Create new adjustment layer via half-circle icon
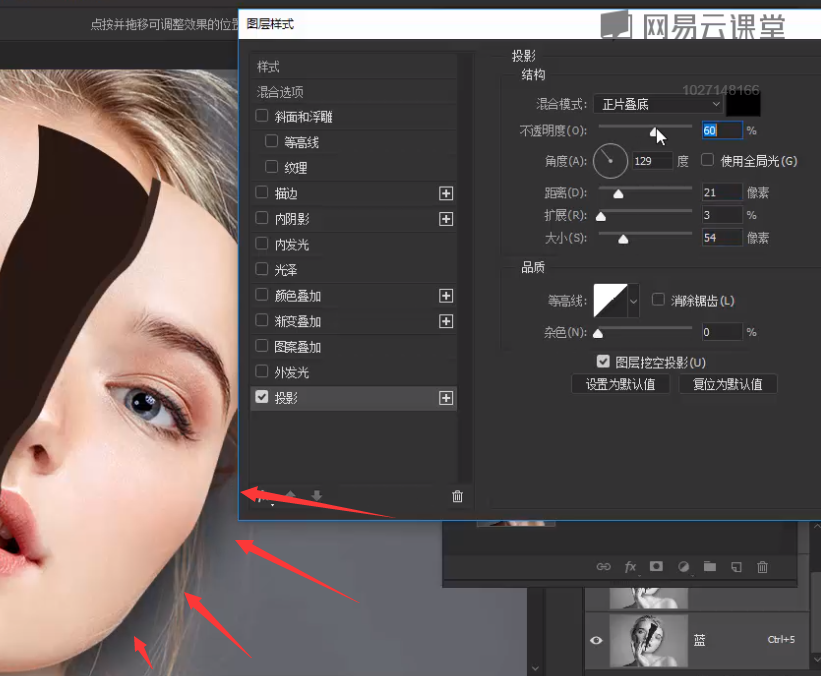Image resolution: width=821 pixels, height=676 pixels. [683, 566]
